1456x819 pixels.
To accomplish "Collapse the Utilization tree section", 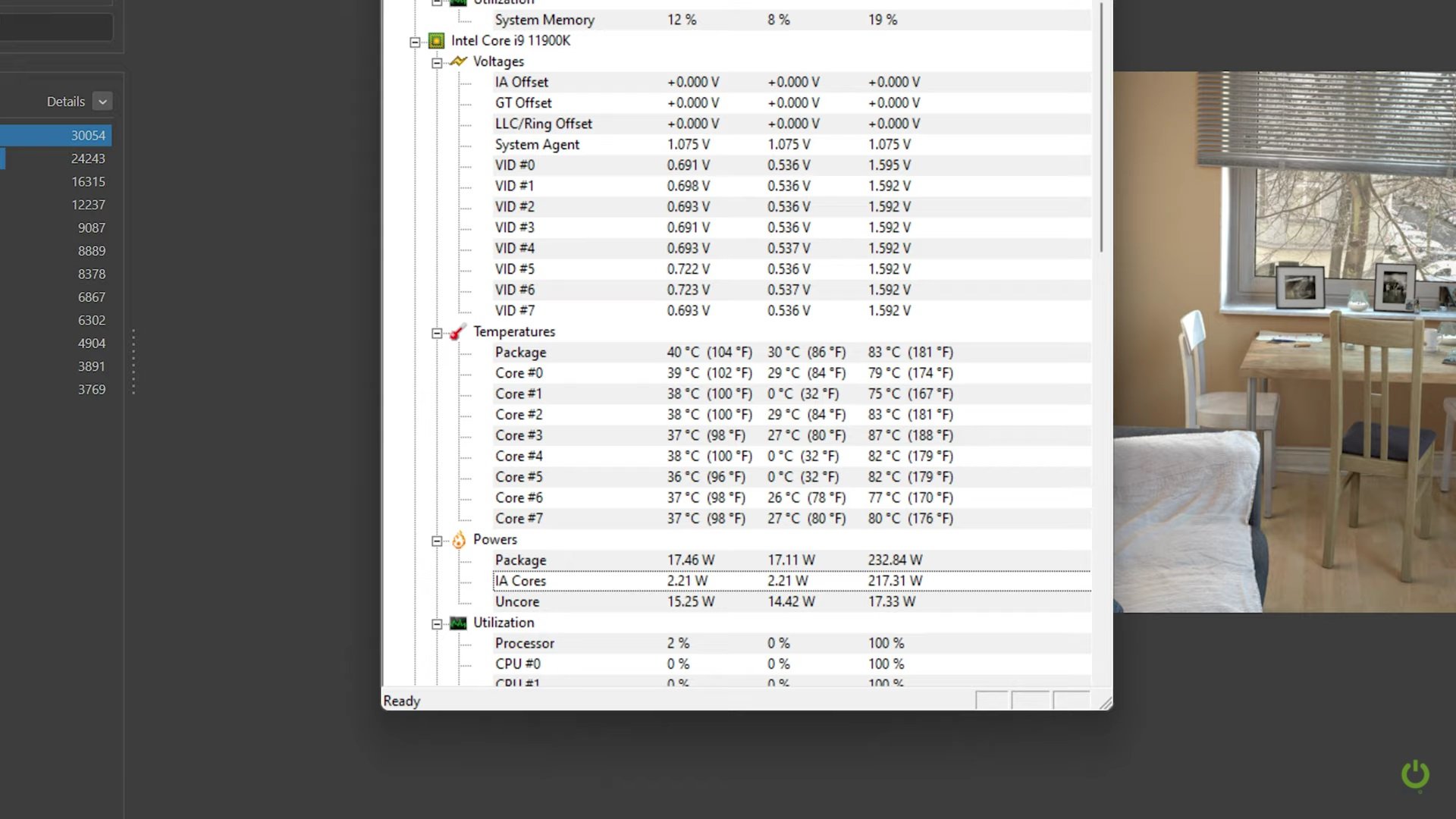I will coord(437,624).
